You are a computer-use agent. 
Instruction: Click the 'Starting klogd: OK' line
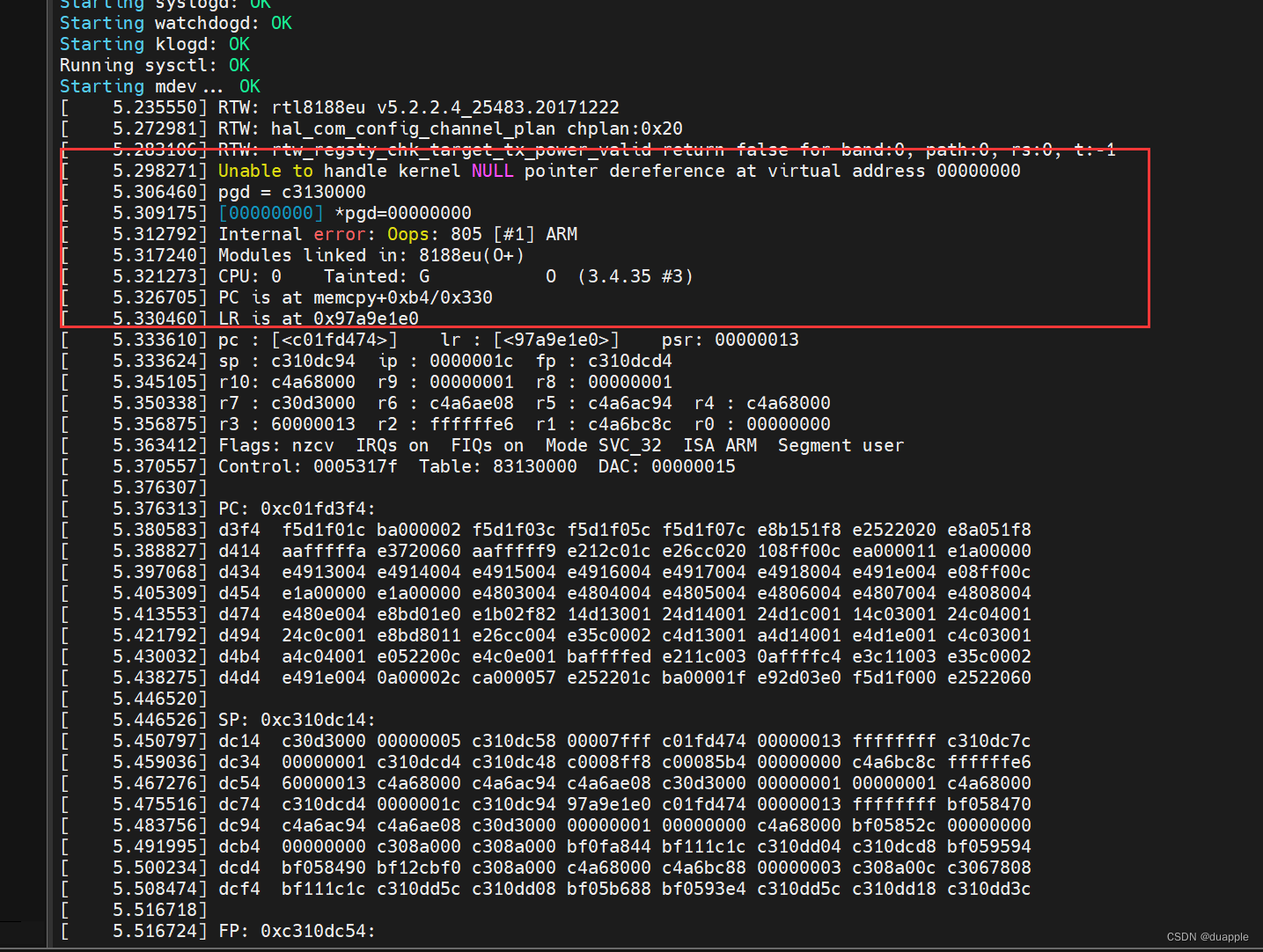(x=155, y=44)
